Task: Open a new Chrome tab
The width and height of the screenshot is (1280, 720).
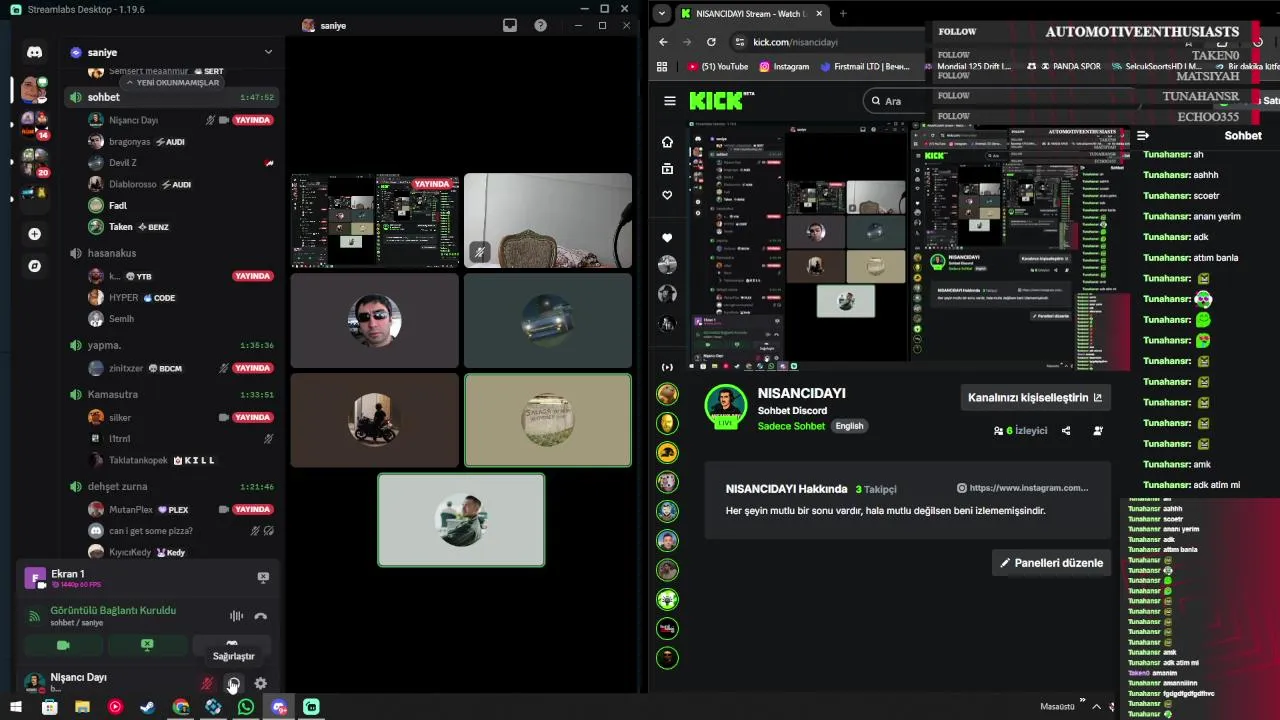Action: coord(843,14)
